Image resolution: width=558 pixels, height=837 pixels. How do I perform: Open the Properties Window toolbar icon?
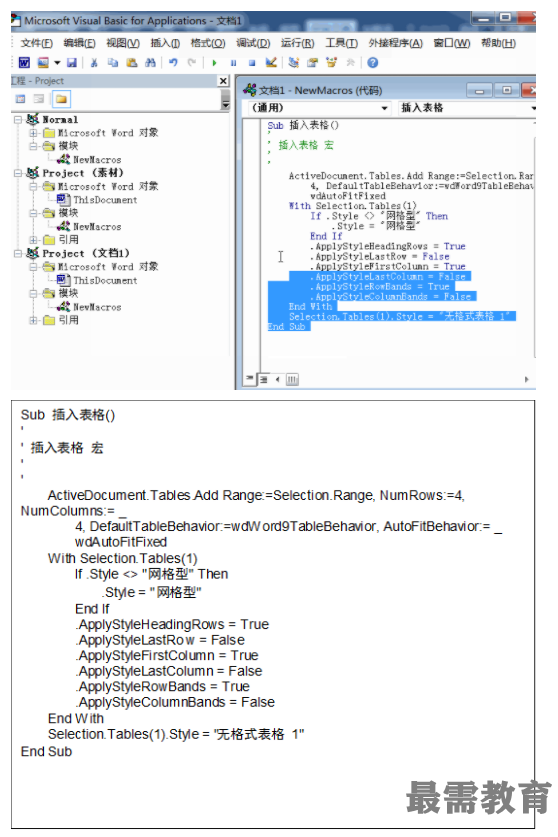coord(312,62)
